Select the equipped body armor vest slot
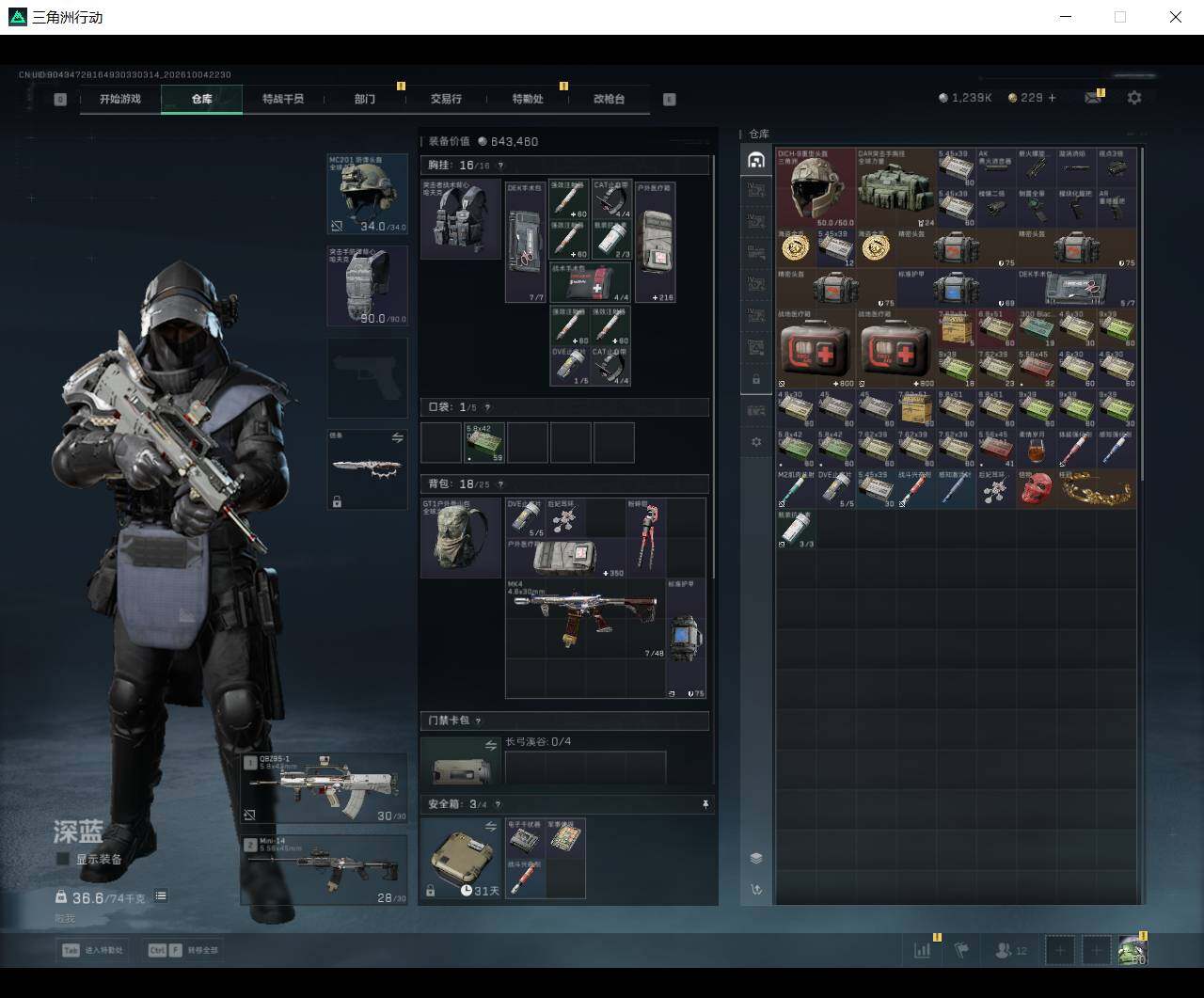Viewport: 1204px width, 998px height. (x=367, y=286)
